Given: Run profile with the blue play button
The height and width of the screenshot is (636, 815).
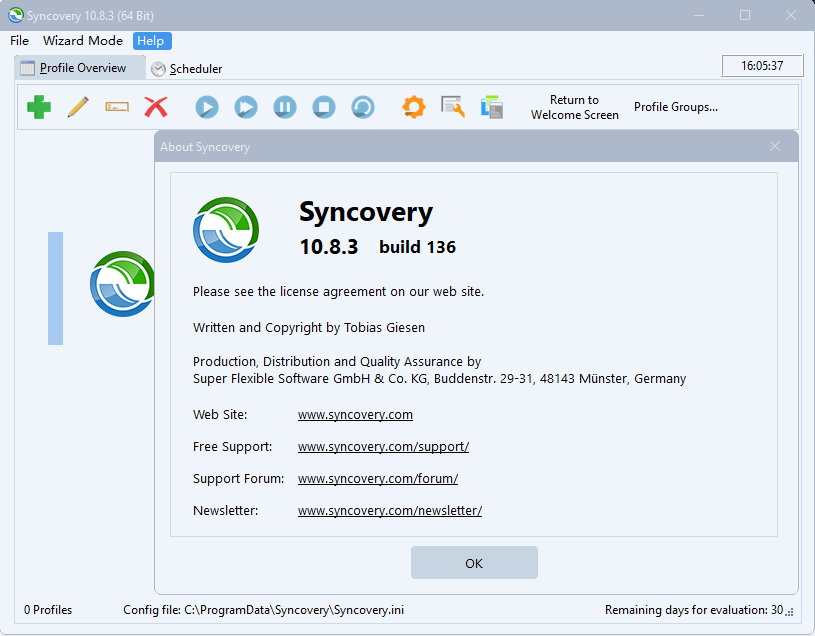Looking at the screenshot, I should click(207, 107).
